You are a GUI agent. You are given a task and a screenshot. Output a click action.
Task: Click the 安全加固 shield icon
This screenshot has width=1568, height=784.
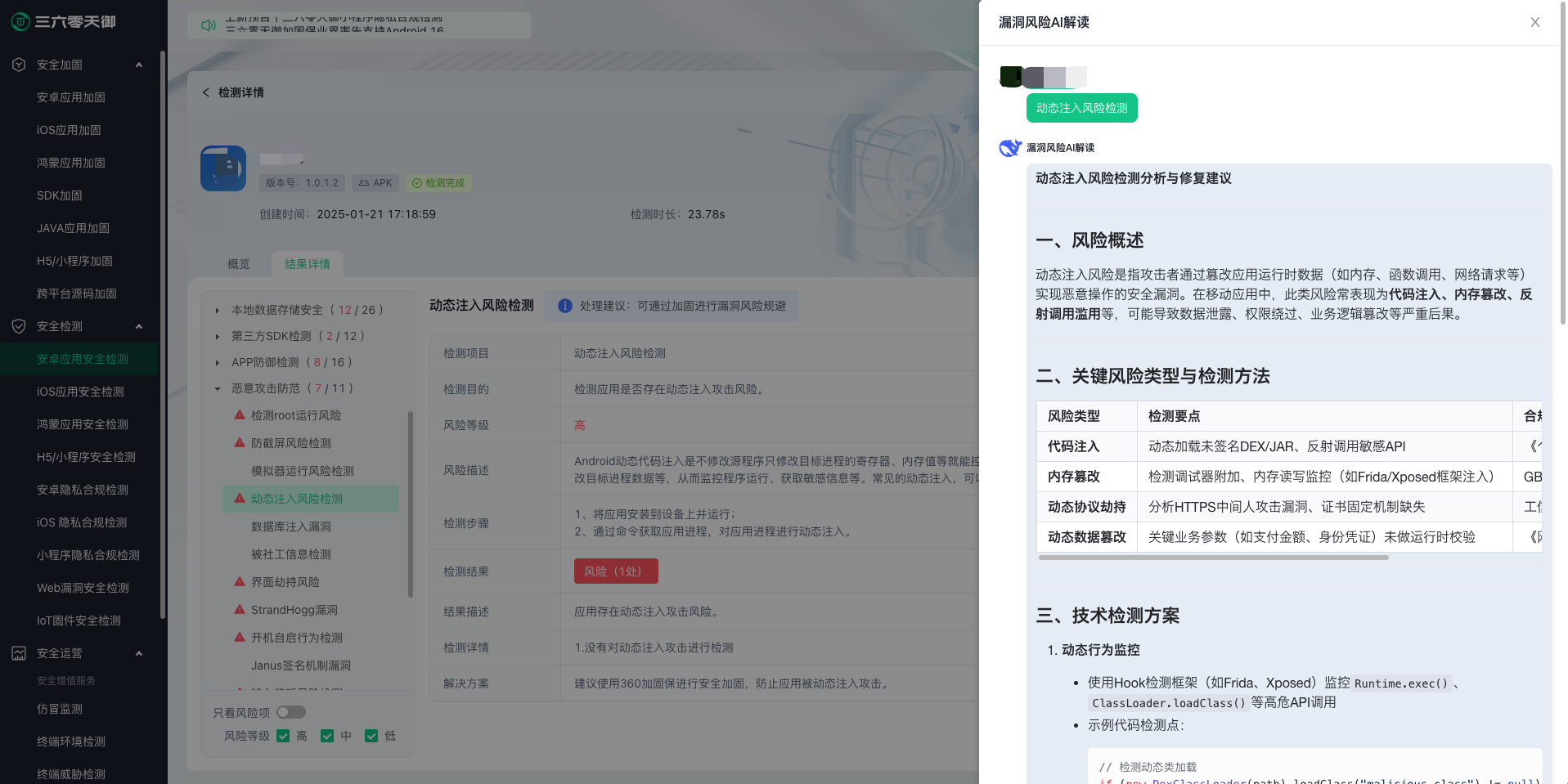point(19,65)
